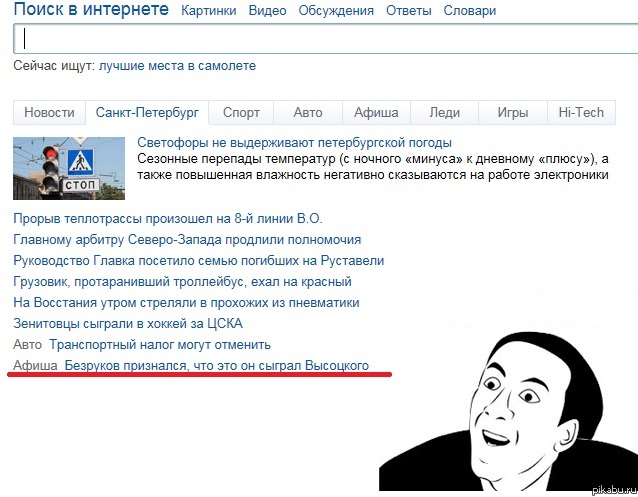The width and height of the screenshot is (638, 497).
Task: Open headline Светофоры не выдерживают петербургской погоды
Action: pyautogui.click(x=294, y=142)
